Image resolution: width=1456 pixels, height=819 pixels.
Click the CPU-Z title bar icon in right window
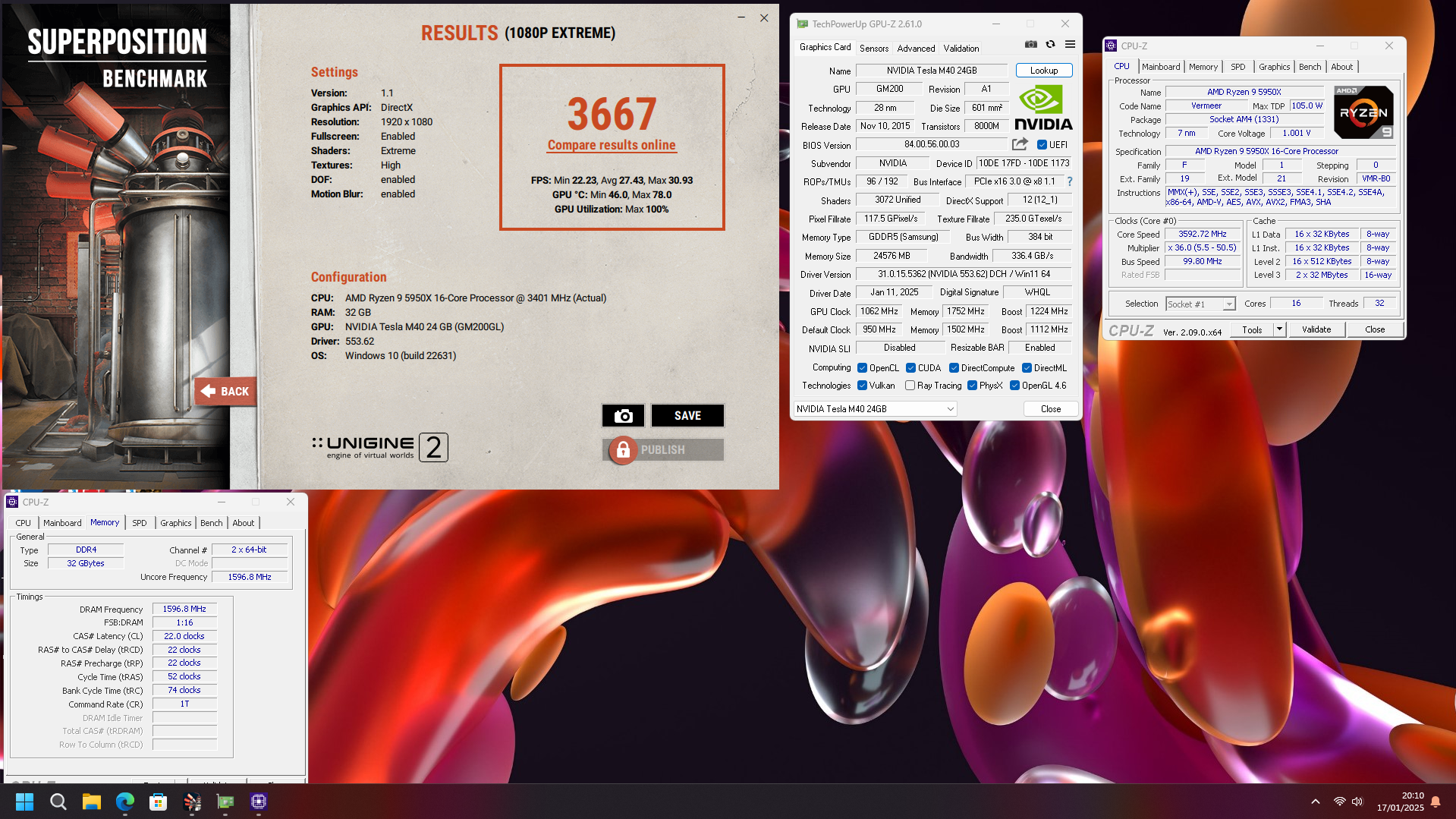click(1111, 46)
